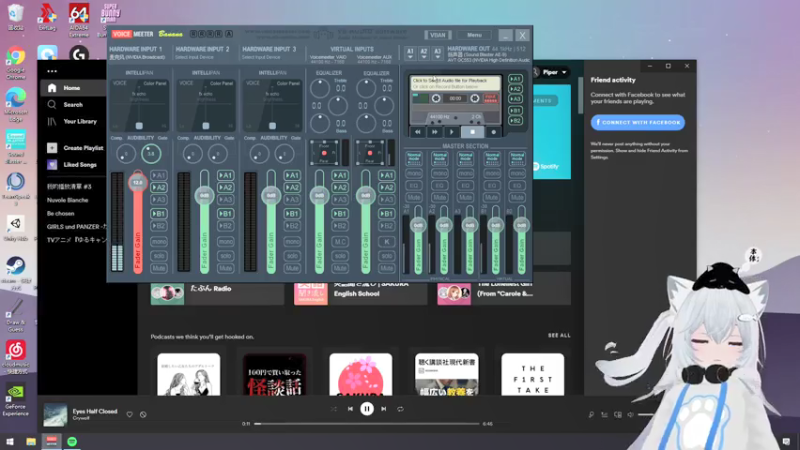This screenshot has width=800, height=450.
Task: Pause the Spotify track
Action: [x=367, y=409]
